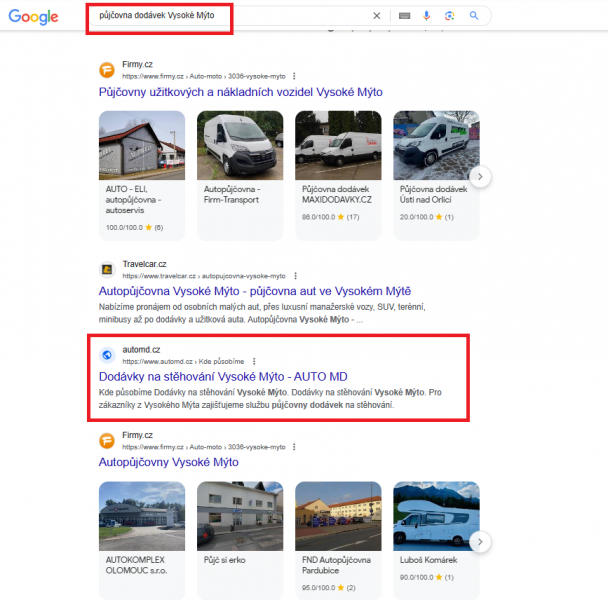Image resolution: width=608 pixels, height=600 pixels.
Task: Advance second carousel with next arrow
Action: [480, 542]
